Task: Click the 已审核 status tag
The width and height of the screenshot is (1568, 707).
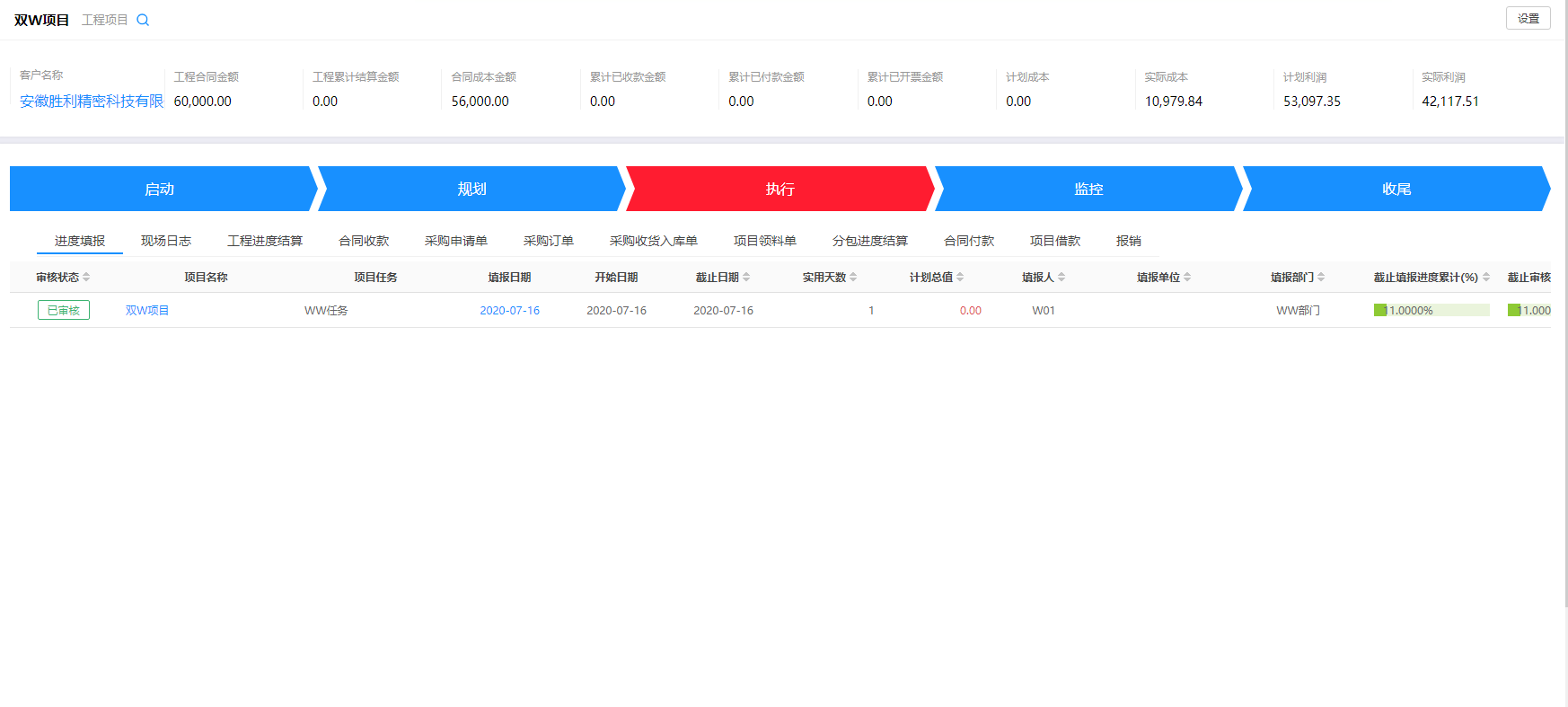Action: 64,310
